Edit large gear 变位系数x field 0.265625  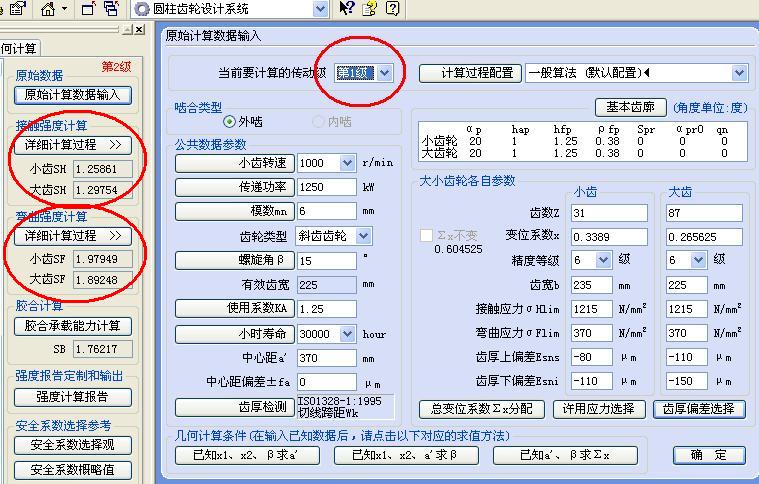pyautogui.click(x=704, y=237)
